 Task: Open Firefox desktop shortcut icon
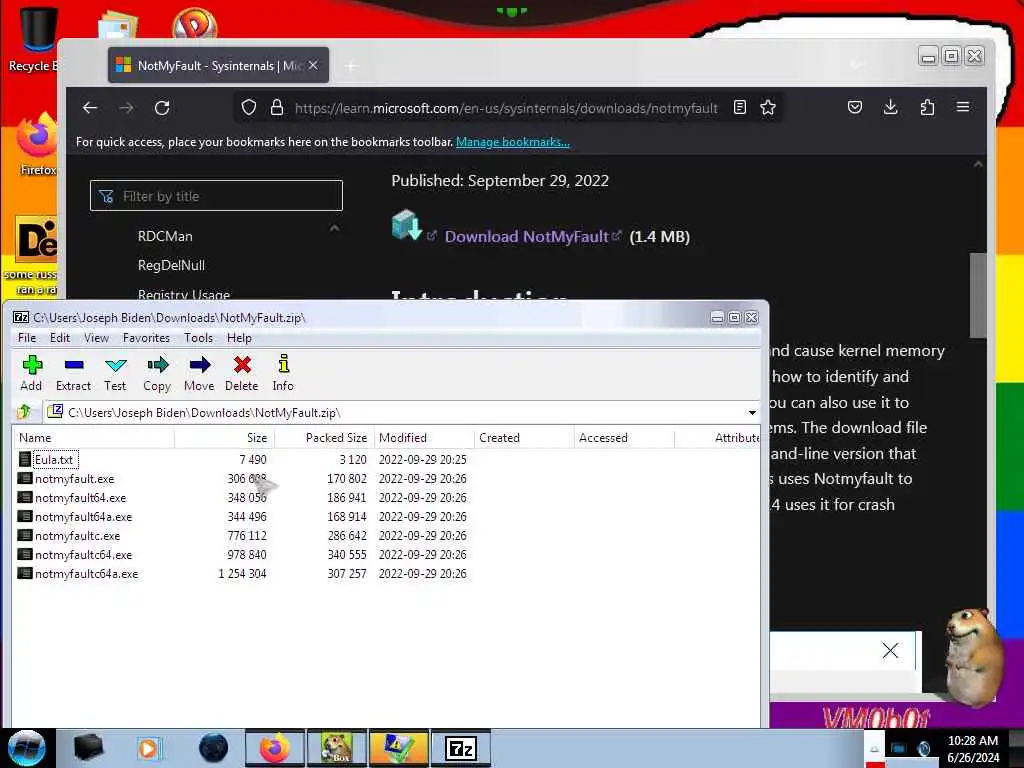pyautogui.click(x=38, y=144)
